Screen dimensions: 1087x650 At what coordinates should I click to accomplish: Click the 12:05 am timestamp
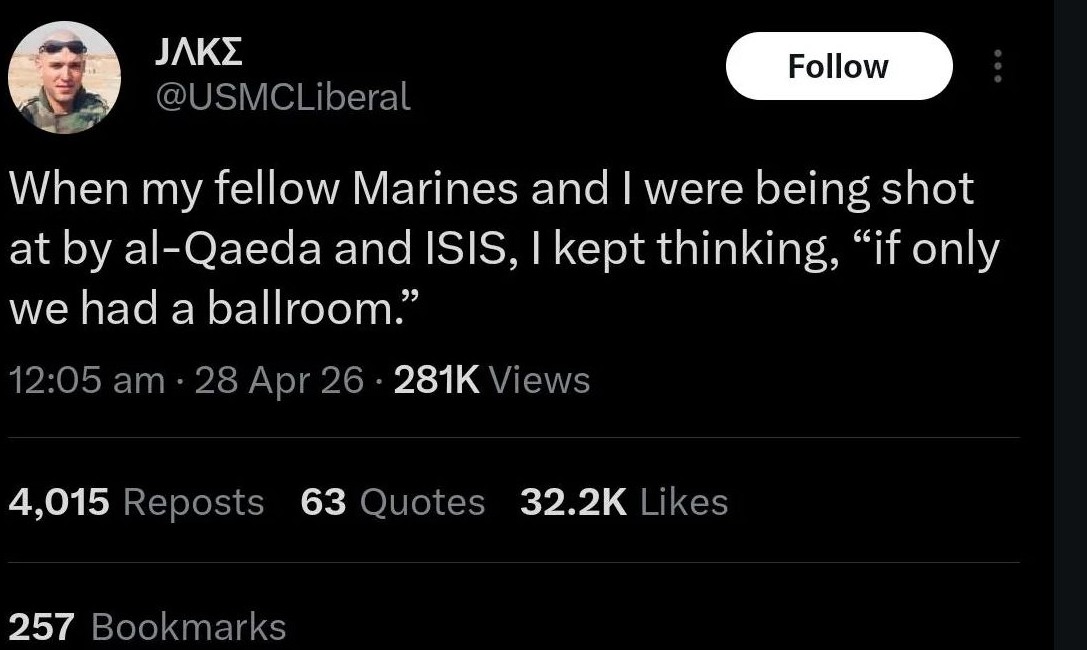pos(86,380)
